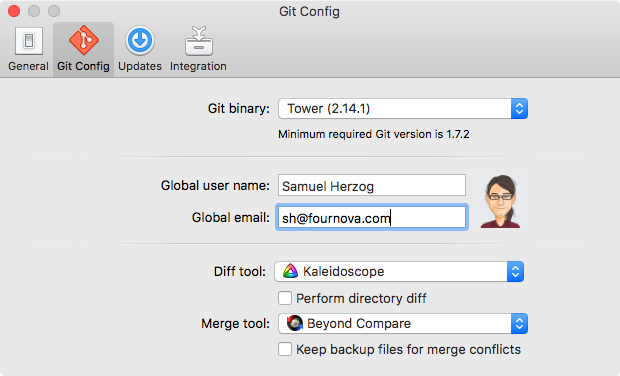Select the Git Config diamond icon
The image size is (620, 376).
(x=83, y=40)
